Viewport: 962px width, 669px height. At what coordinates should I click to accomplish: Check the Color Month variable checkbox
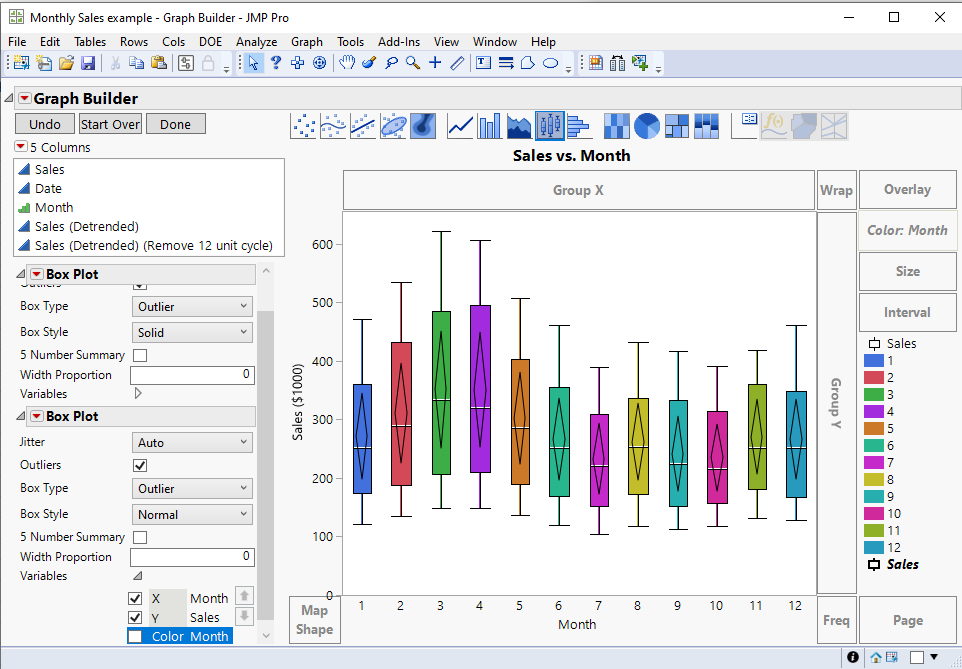click(x=135, y=636)
